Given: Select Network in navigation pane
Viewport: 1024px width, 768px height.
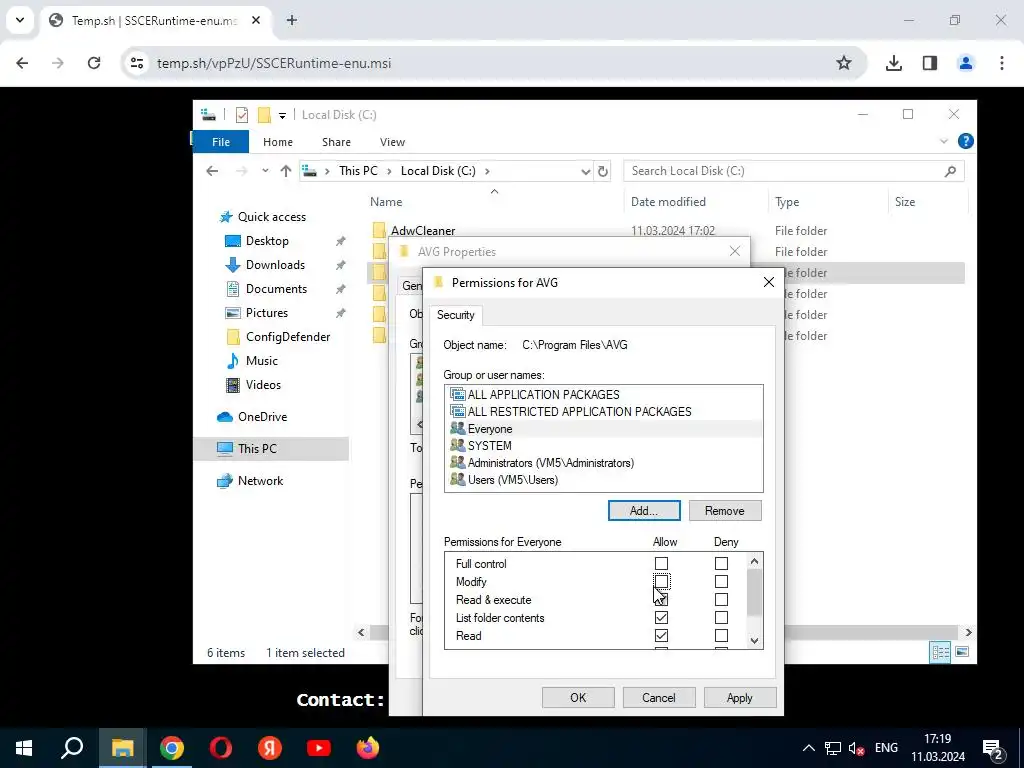Looking at the screenshot, I should pos(260,481).
